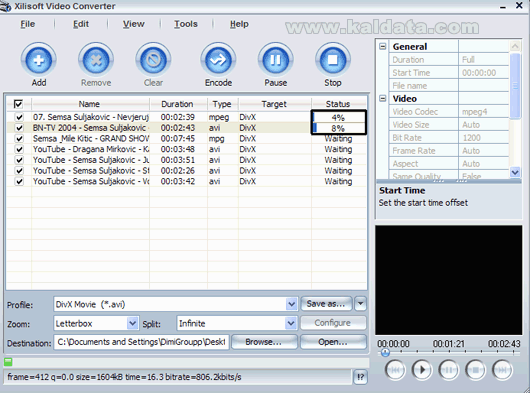The width and height of the screenshot is (530, 393).
Task: Uncheck the YouTube file lasting 00:03:42
Action: tap(19, 181)
